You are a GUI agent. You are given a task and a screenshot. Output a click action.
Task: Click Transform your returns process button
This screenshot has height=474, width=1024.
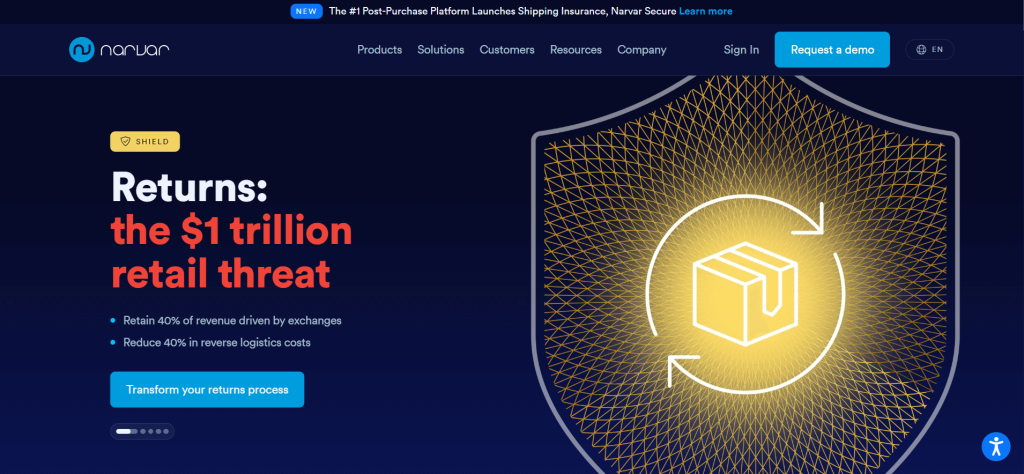click(x=207, y=390)
